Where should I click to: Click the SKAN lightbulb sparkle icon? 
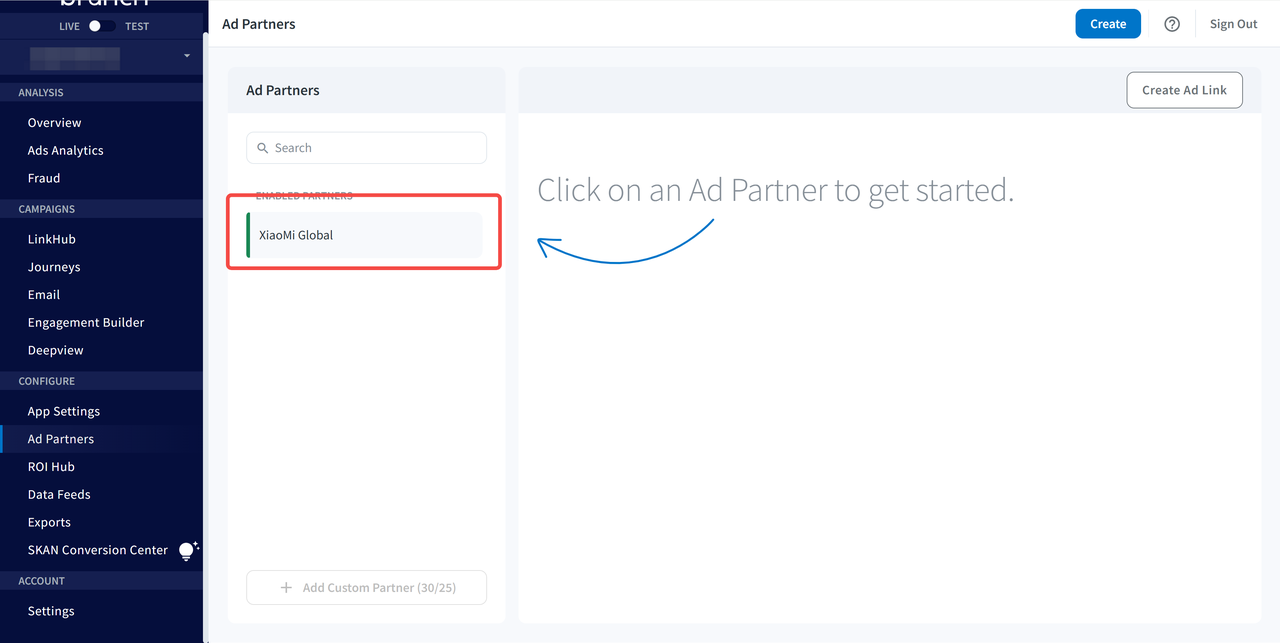(x=187, y=550)
